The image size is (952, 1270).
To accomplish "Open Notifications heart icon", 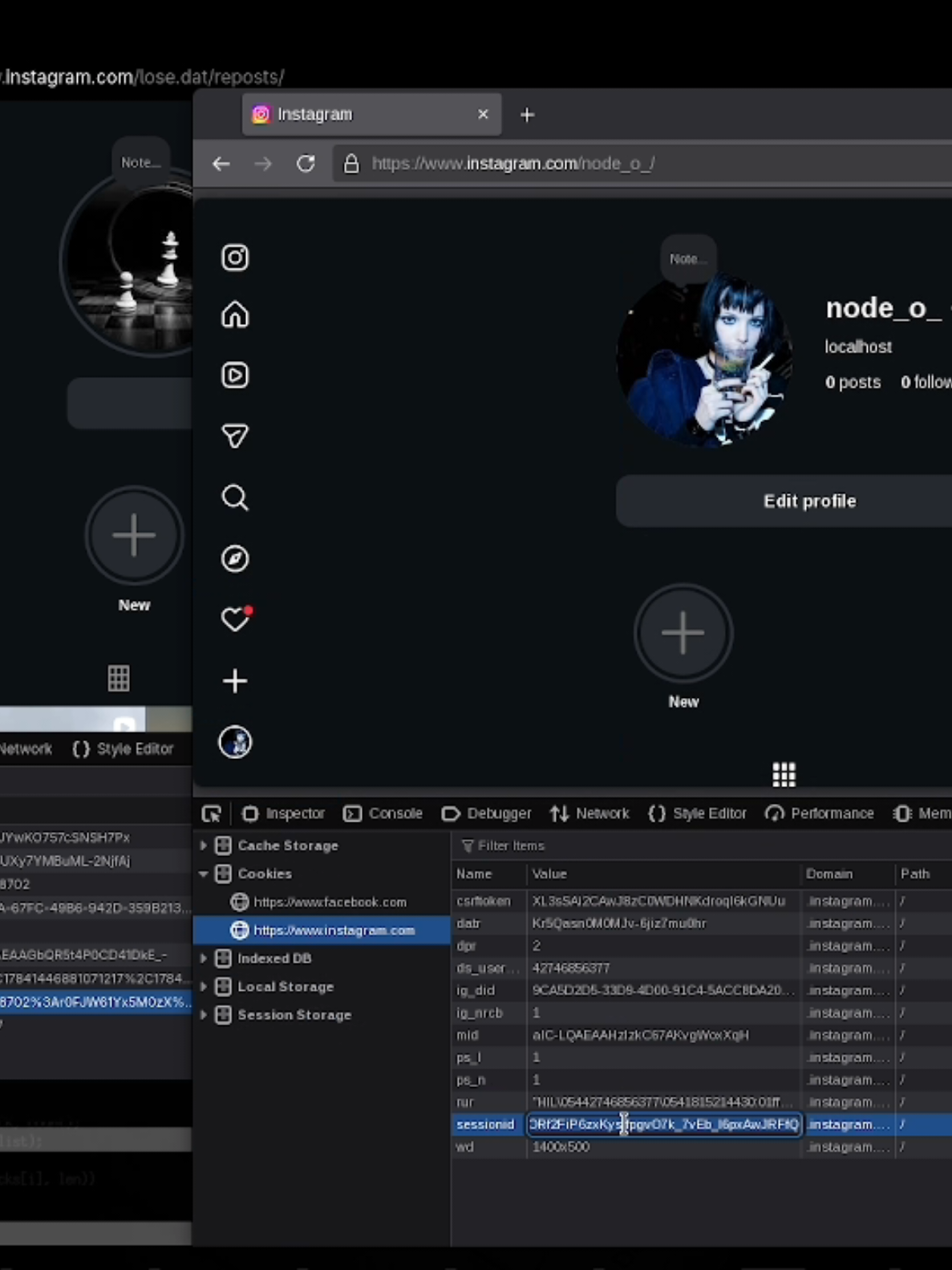I will (x=236, y=619).
